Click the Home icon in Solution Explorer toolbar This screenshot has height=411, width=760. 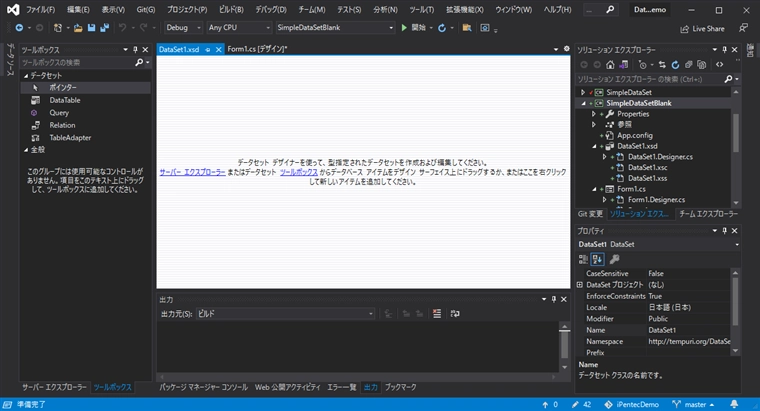point(610,64)
